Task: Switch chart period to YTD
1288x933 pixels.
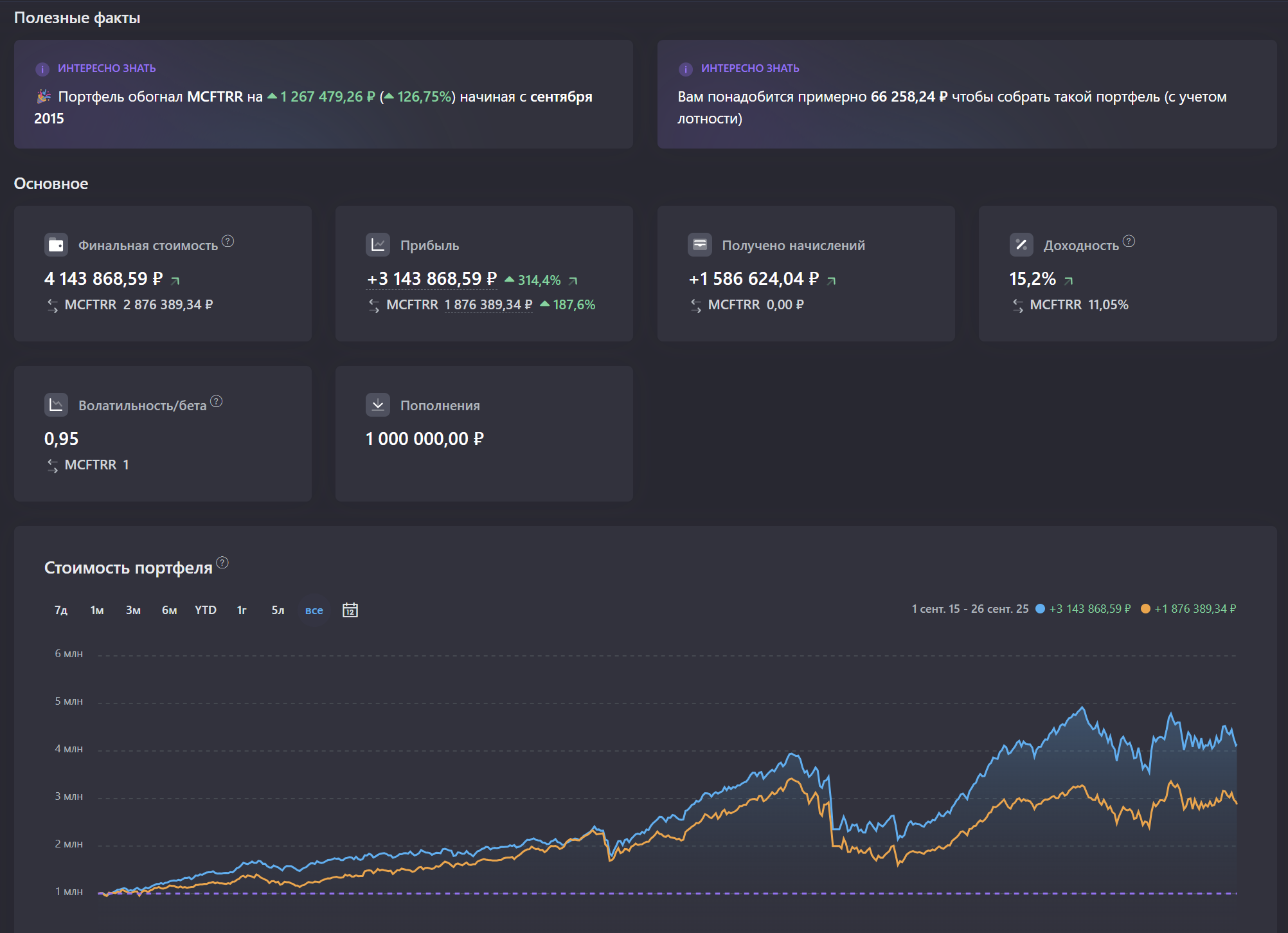Action: coord(206,610)
